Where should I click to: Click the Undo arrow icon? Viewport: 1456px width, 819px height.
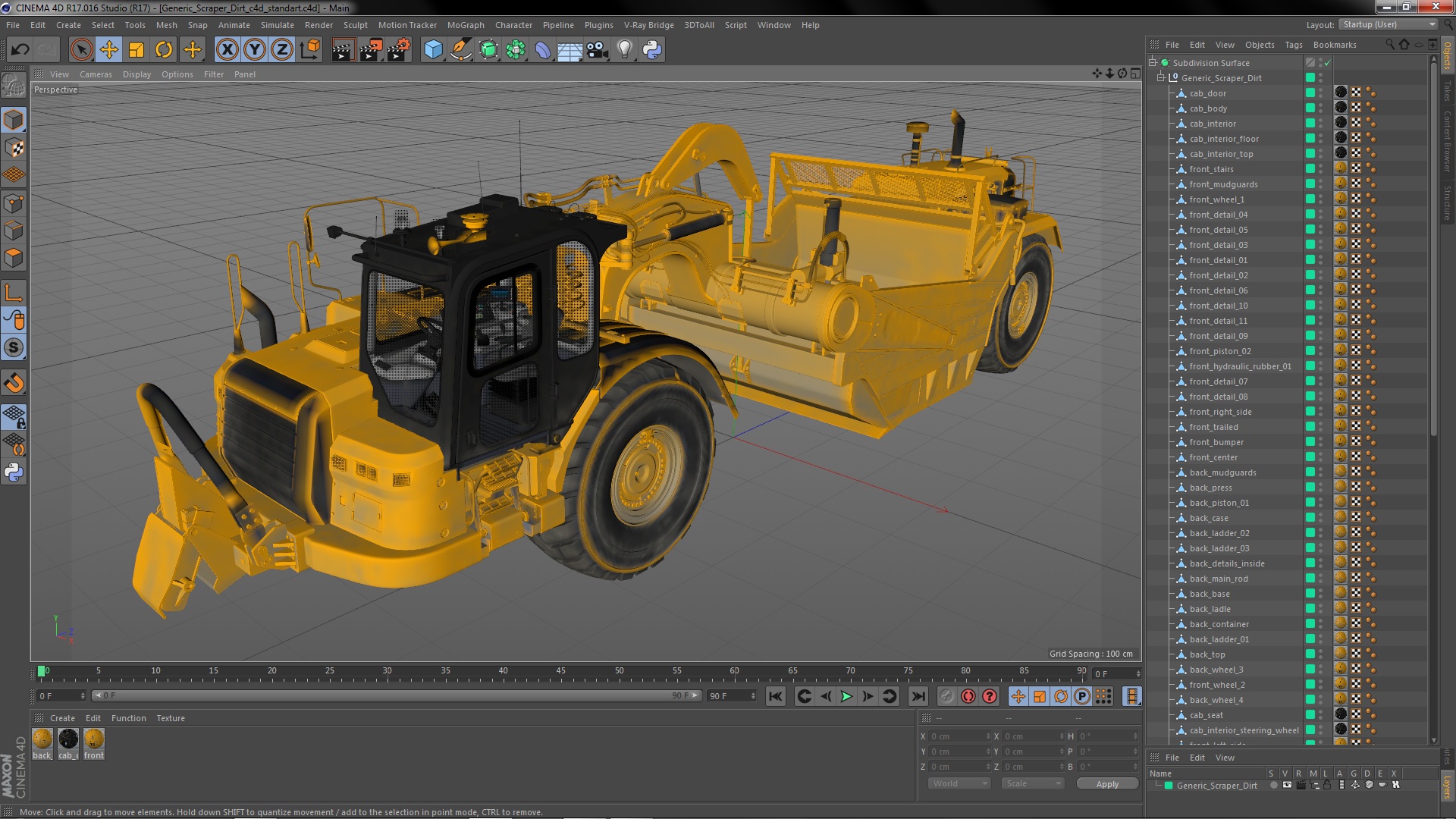click(x=20, y=50)
